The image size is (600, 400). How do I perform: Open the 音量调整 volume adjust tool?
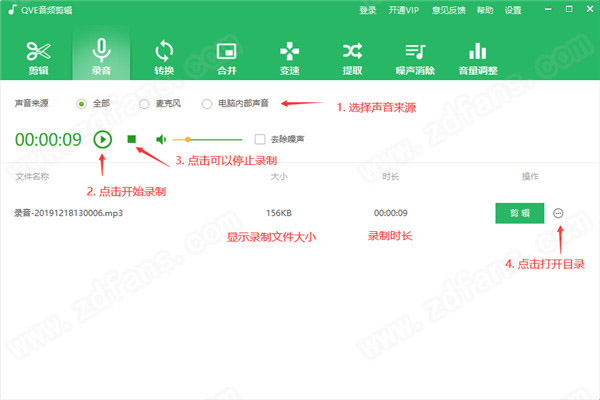(478, 58)
